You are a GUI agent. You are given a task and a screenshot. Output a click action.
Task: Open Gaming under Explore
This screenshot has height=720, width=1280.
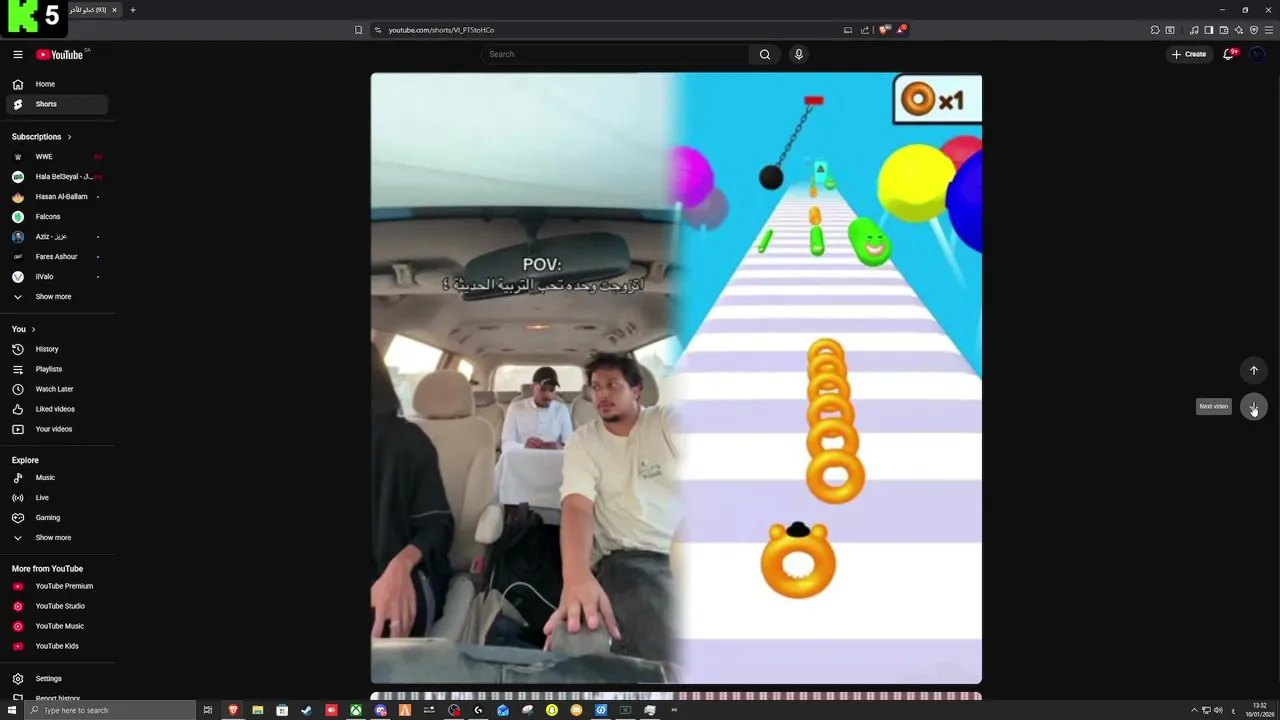point(57,517)
